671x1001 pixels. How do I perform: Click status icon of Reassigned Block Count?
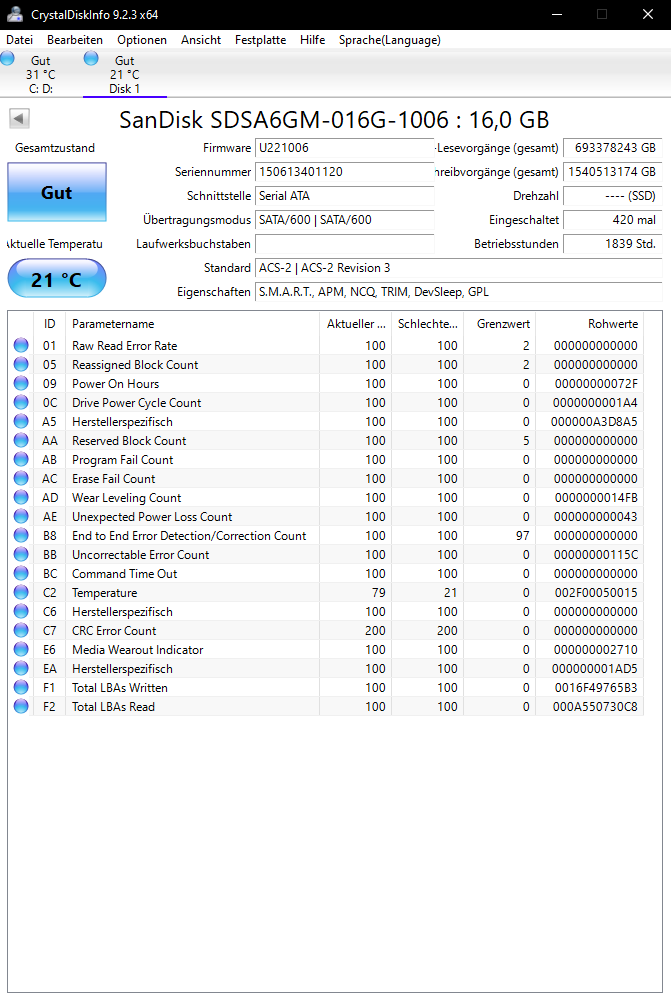(21, 365)
